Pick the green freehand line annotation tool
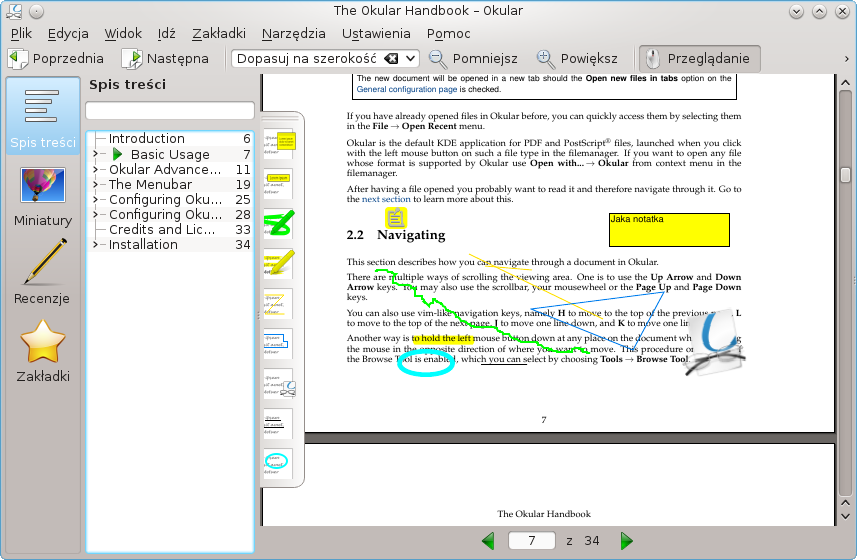Viewport: 857px width, 560px height. pos(278,221)
